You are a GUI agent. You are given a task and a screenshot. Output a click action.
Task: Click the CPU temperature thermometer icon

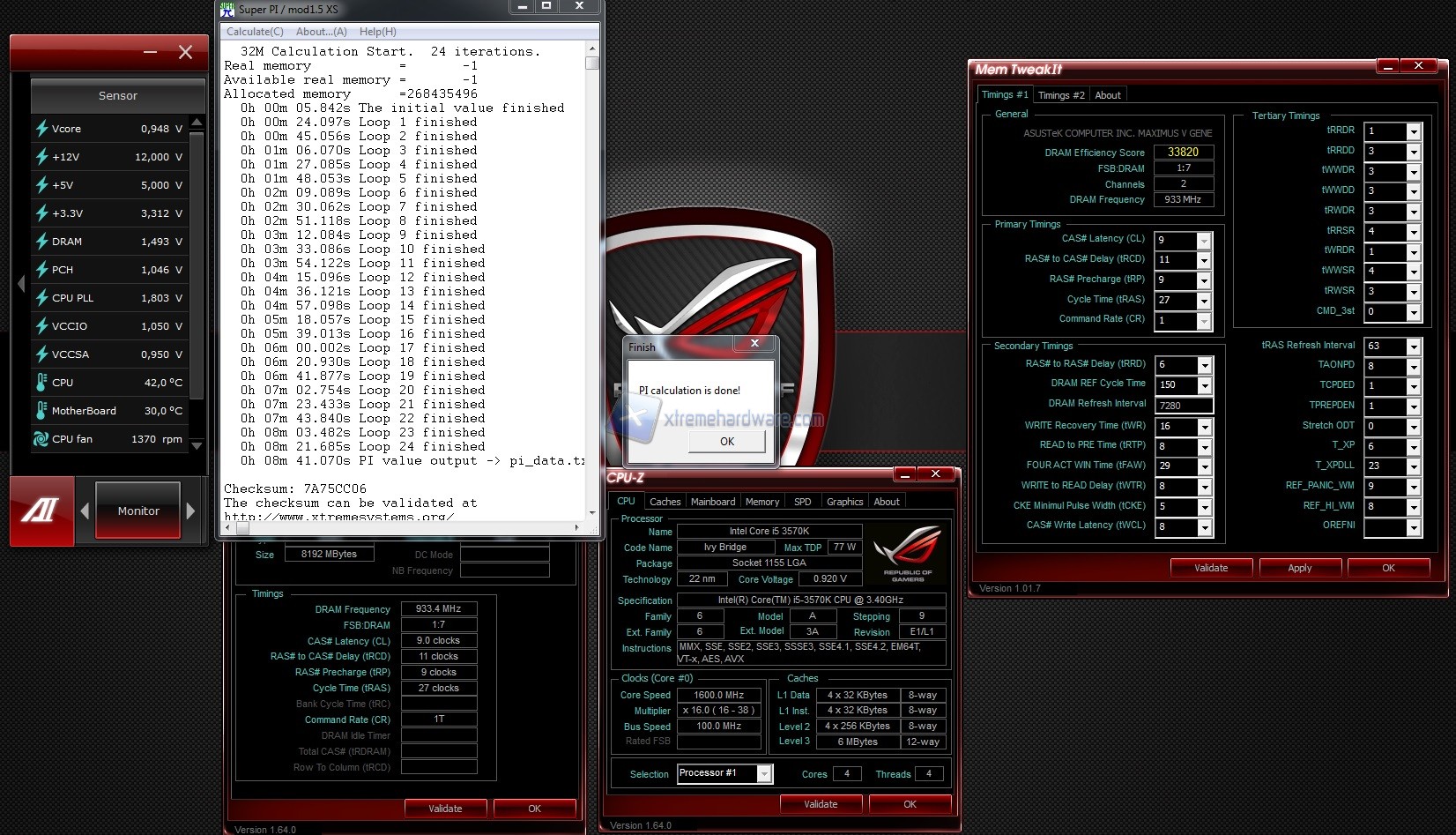coord(41,383)
